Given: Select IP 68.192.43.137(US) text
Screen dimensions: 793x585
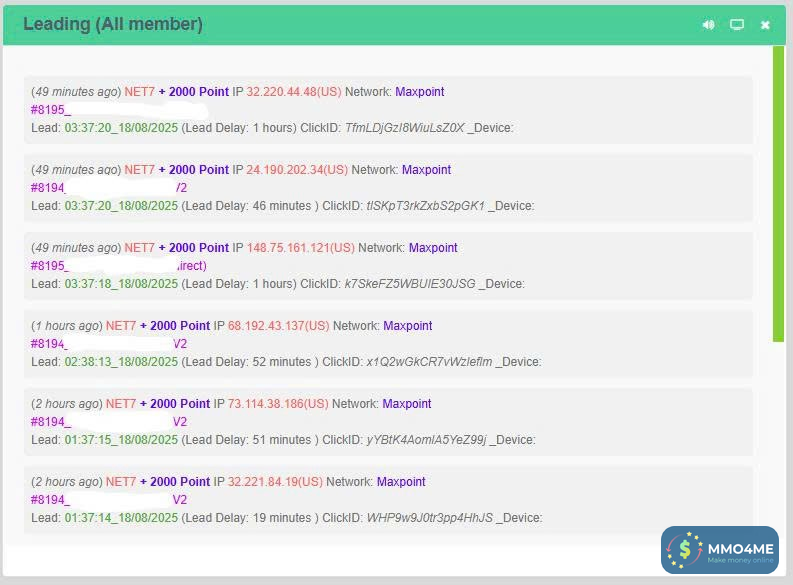Looking at the screenshot, I should 279,326.
